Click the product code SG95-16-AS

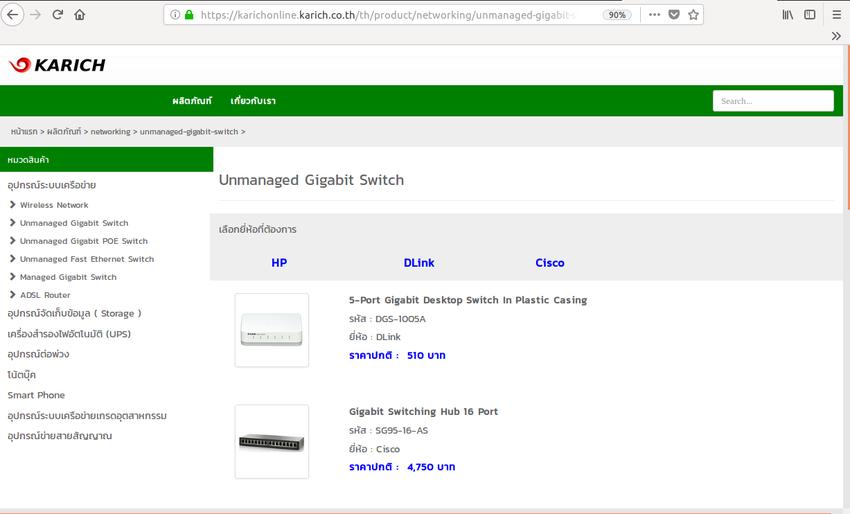[401, 431]
